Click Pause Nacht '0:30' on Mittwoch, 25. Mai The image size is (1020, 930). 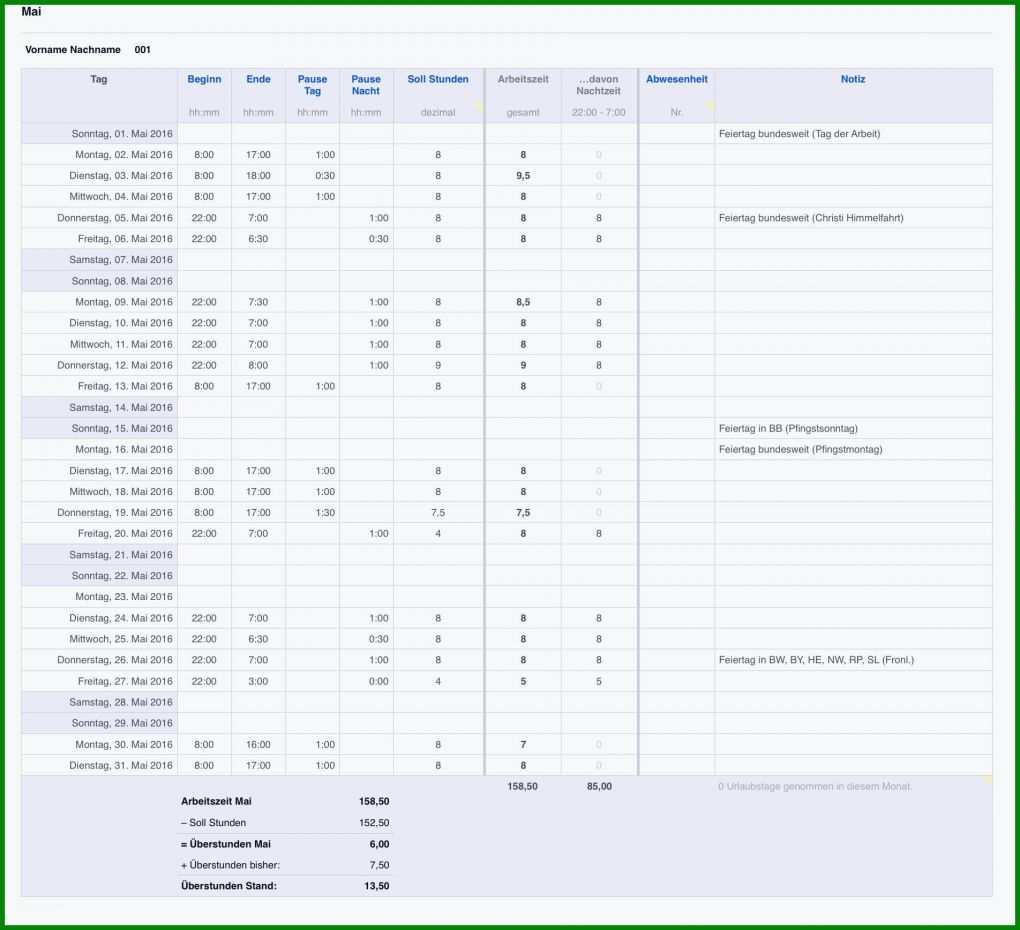(x=379, y=639)
